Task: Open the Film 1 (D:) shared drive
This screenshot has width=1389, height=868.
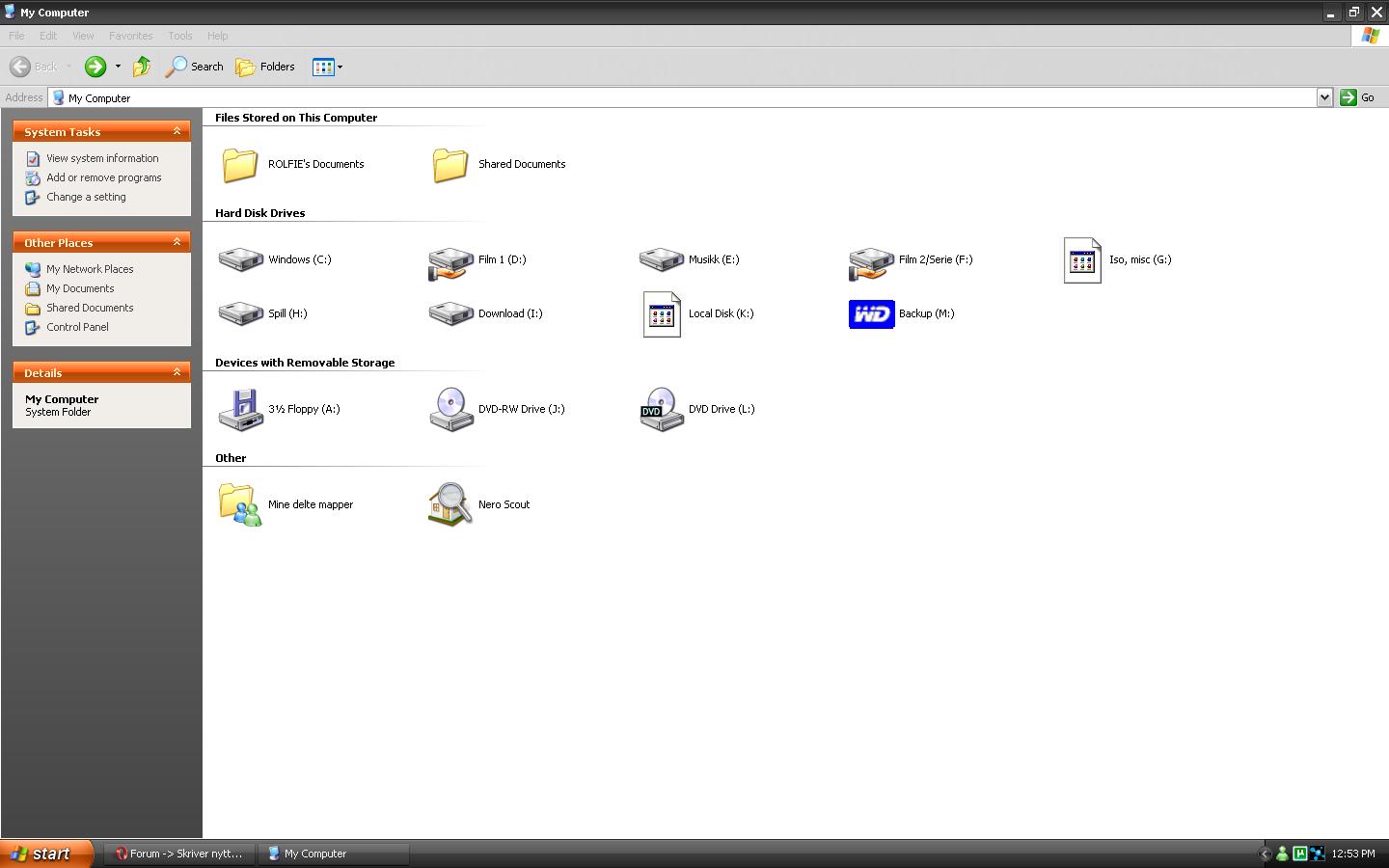Action: point(450,261)
